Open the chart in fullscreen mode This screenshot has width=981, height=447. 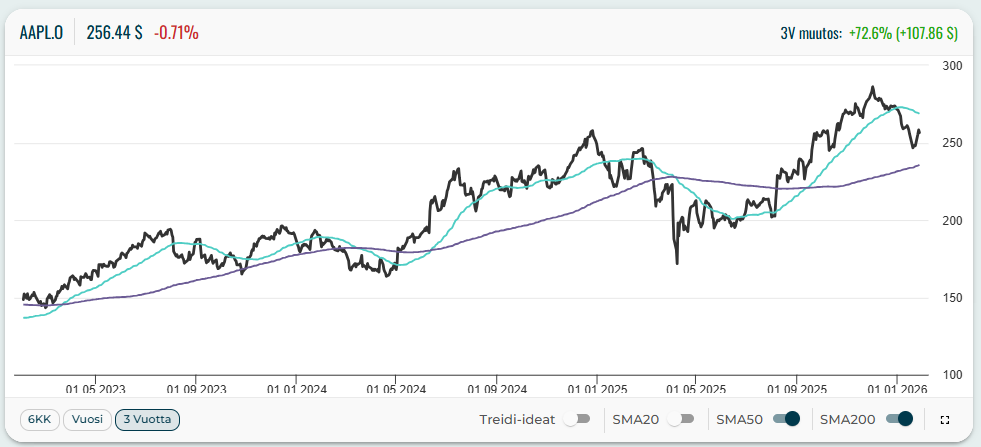[945, 420]
